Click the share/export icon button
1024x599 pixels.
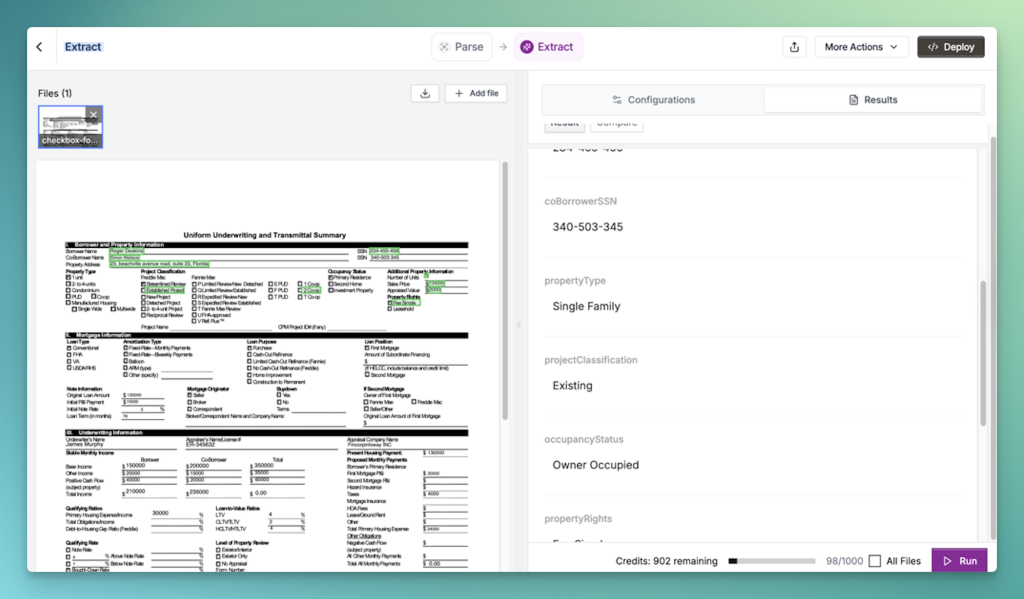(794, 47)
